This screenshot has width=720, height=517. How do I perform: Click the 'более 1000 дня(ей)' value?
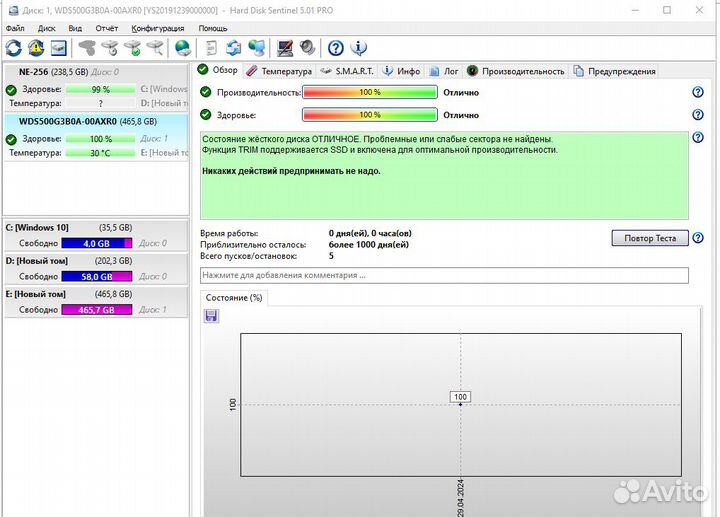pos(369,245)
